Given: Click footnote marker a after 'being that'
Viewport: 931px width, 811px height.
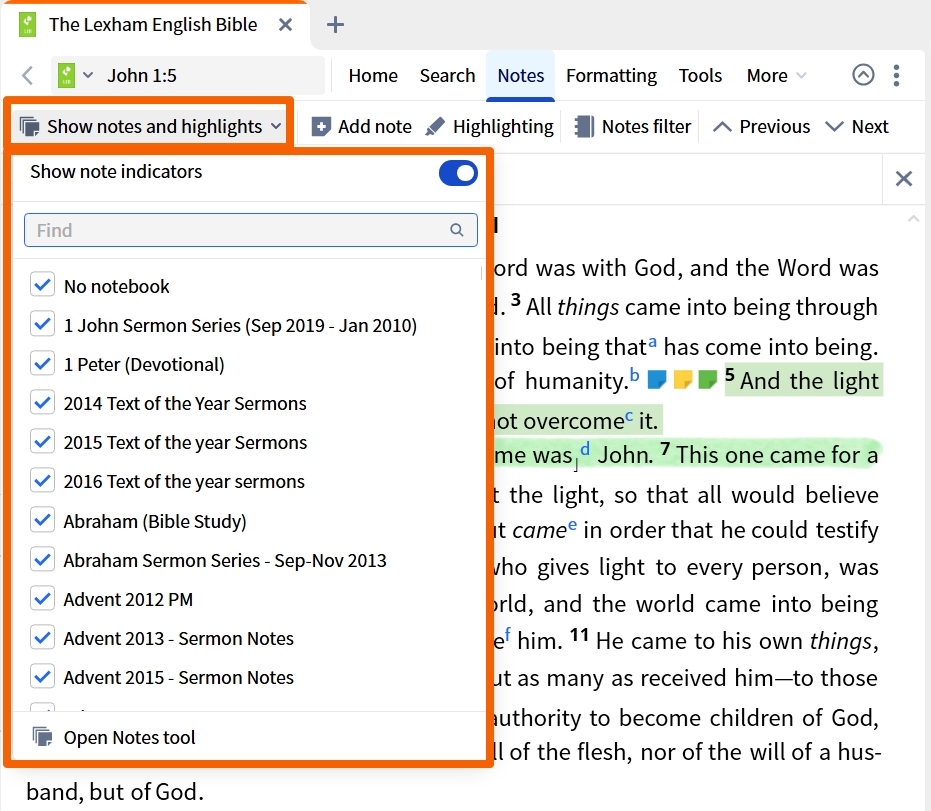Looking at the screenshot, I should pos(652,343).
